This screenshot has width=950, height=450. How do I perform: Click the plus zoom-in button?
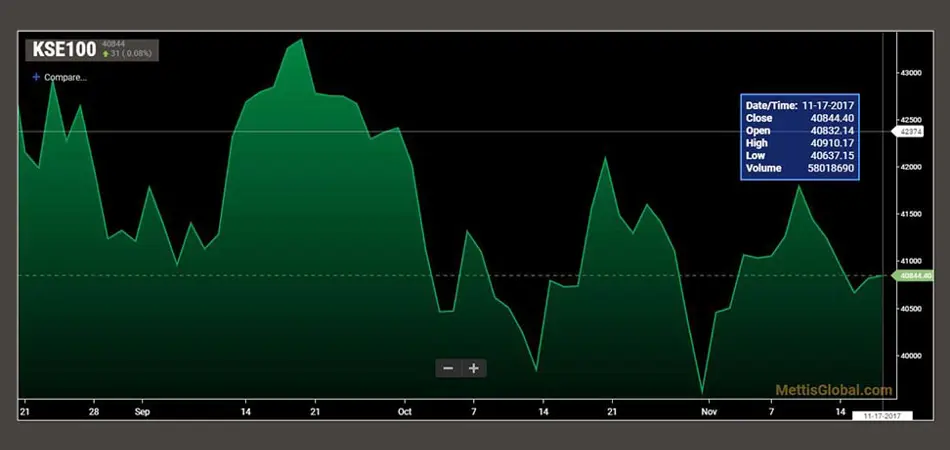click(474, 368)
